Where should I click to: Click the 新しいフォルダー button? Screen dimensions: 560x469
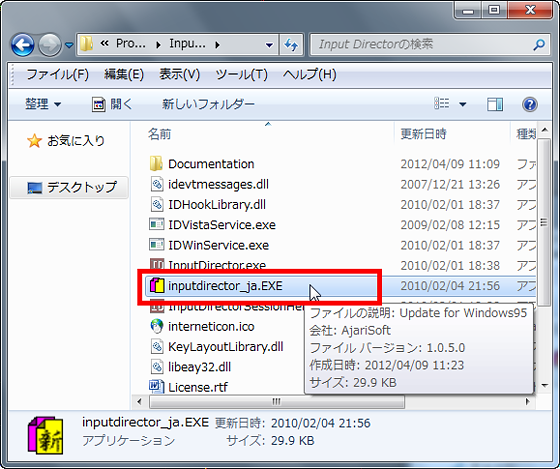coord(208,104)
